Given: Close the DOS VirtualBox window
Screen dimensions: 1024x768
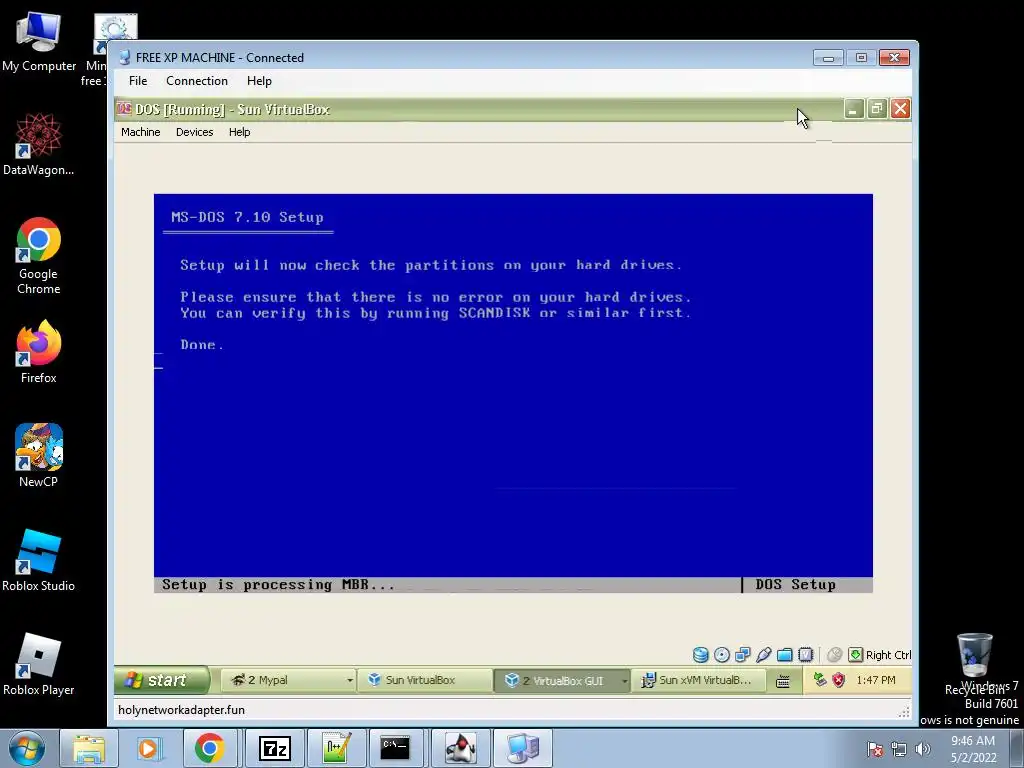Looking at the screenshot, I should [900, 109].
